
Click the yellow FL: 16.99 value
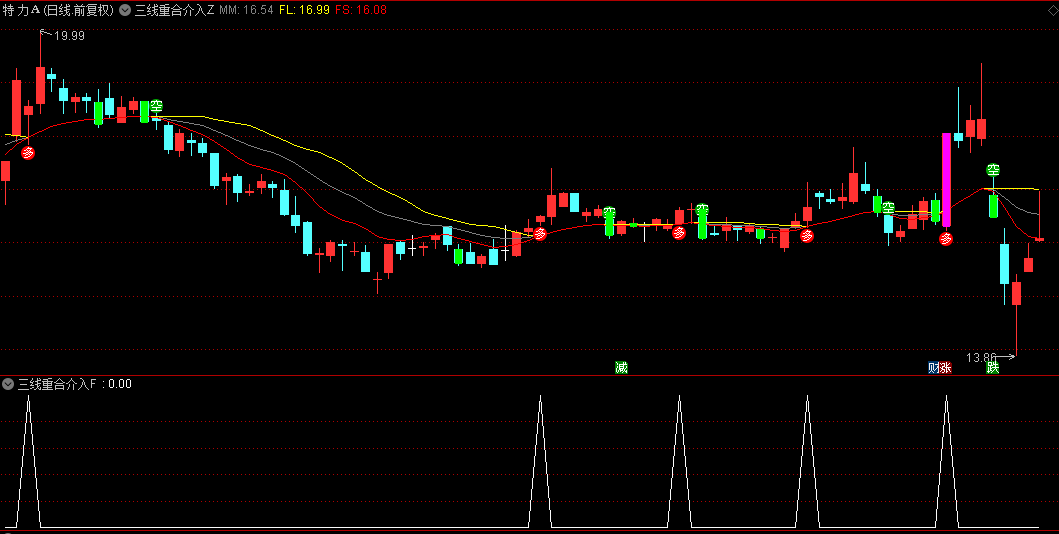click(x=304, y=10)
